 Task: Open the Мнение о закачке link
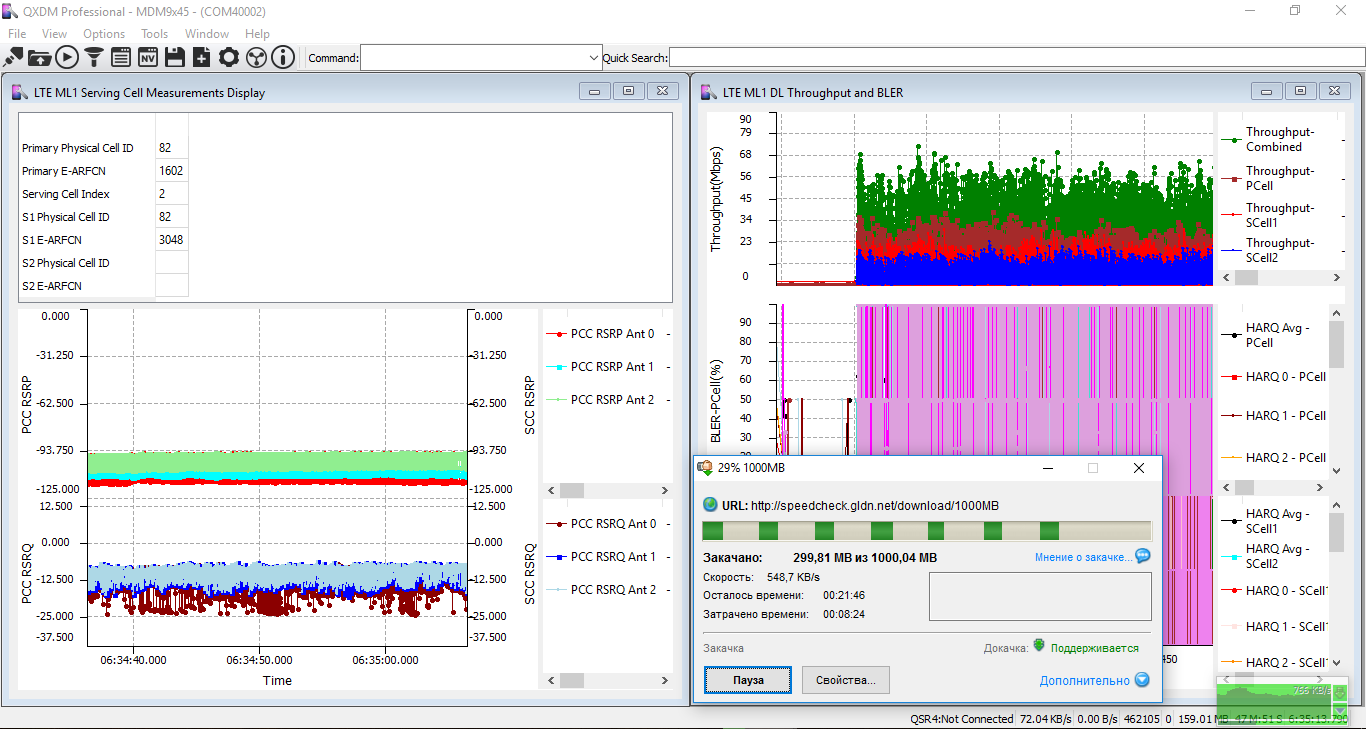(1084, 557)
